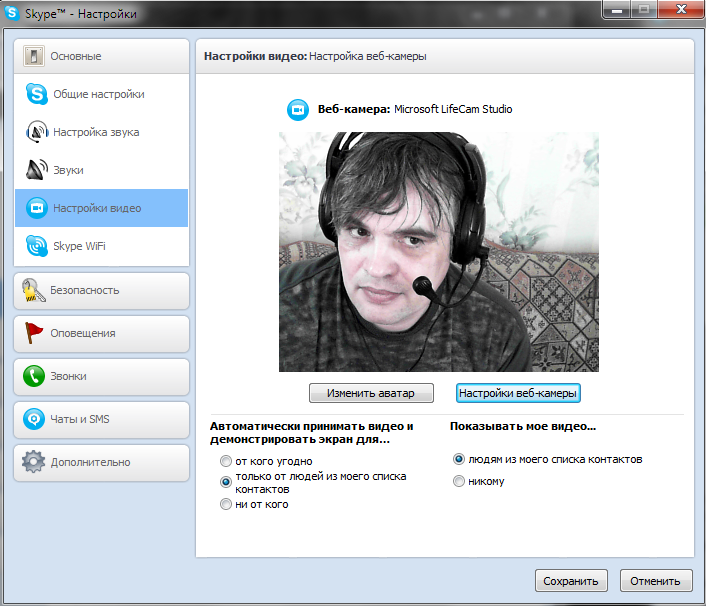The width and height of the screenshot is (706, 606).
Task: Click the webcam video preview
Action: [439, 252]
